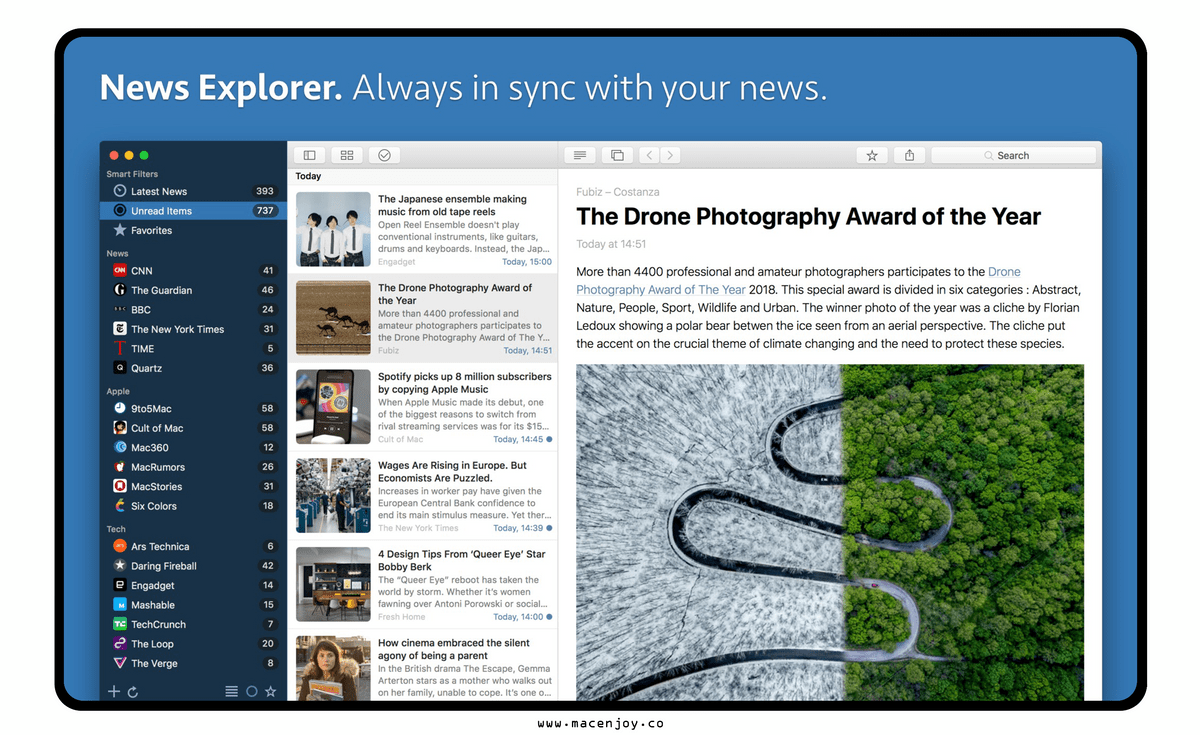
Task: Open the Wages Are Rising in Europe article
Action: tap(423, 496)
